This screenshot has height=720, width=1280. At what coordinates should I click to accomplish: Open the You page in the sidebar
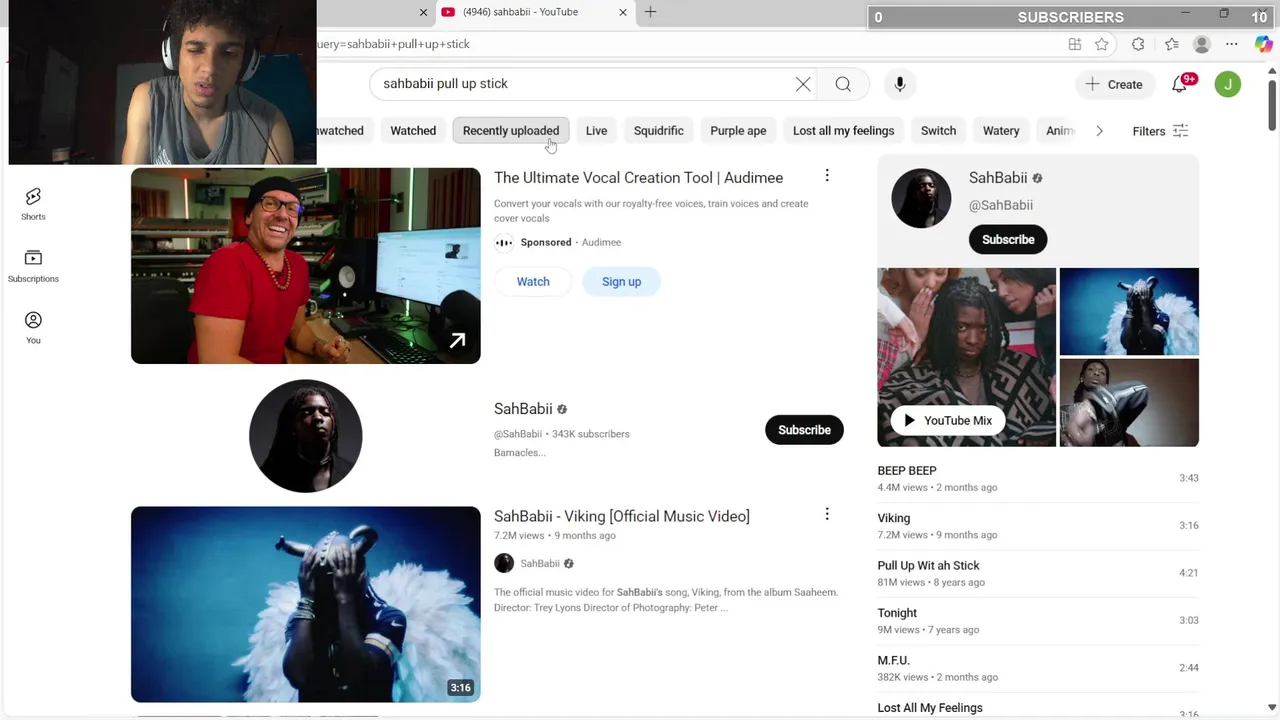click(33, 327)
